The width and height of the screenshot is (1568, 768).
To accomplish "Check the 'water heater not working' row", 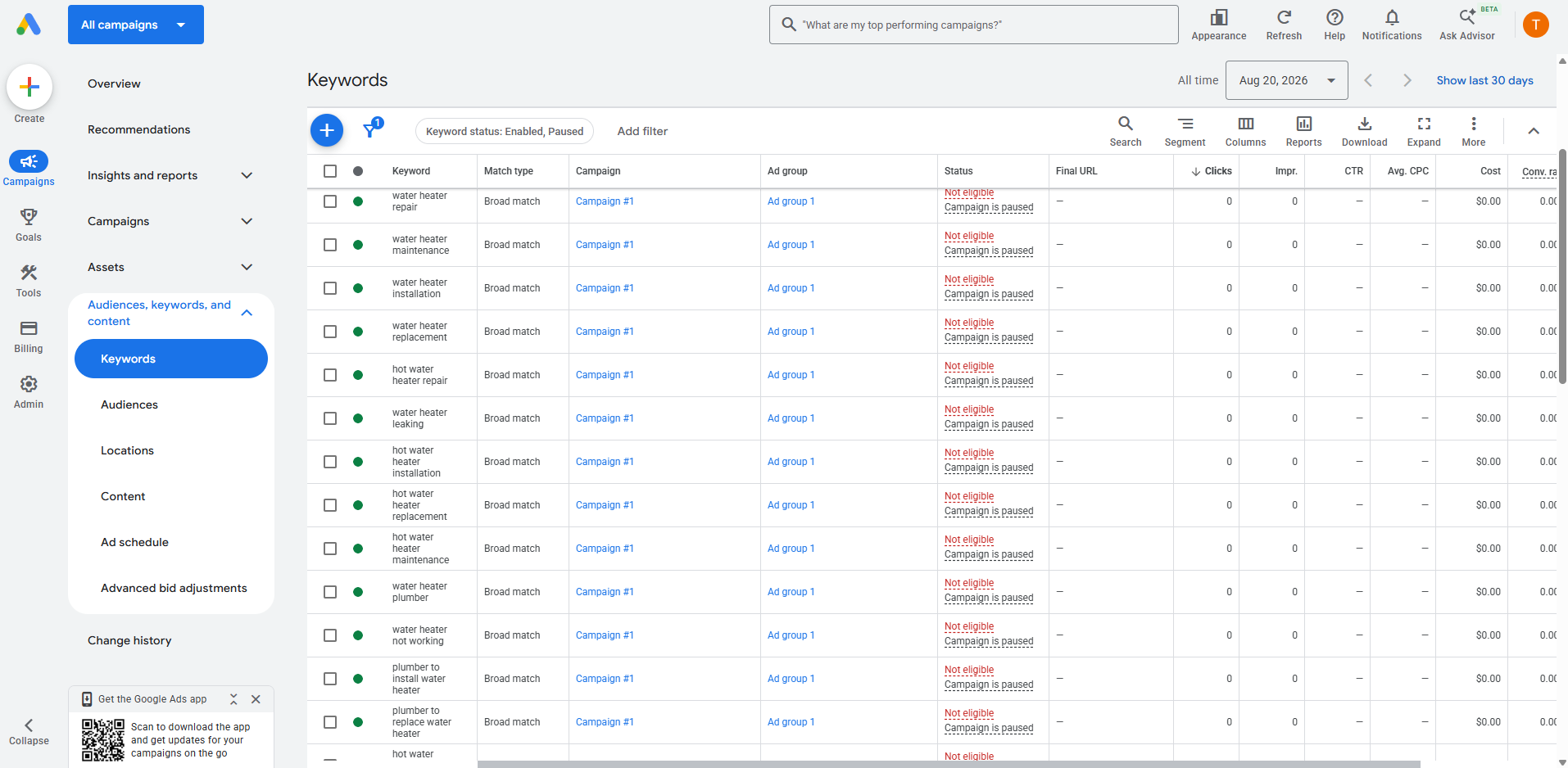I will pos(330,635).
